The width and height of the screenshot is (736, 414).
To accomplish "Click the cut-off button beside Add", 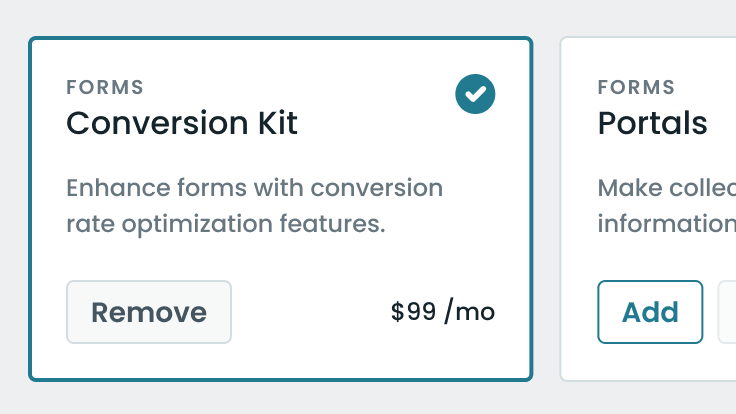I will click(x=727, y=312).
